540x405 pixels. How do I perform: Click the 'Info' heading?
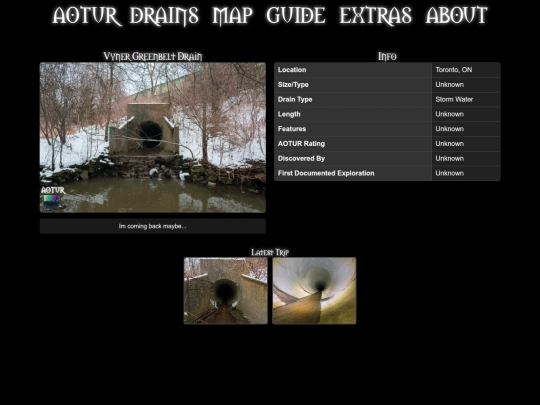pos(387,56)
